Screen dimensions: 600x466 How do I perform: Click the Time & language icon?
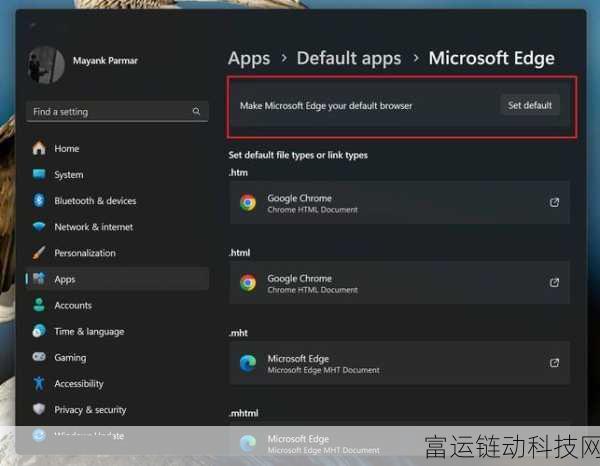[x=39, y=331]
